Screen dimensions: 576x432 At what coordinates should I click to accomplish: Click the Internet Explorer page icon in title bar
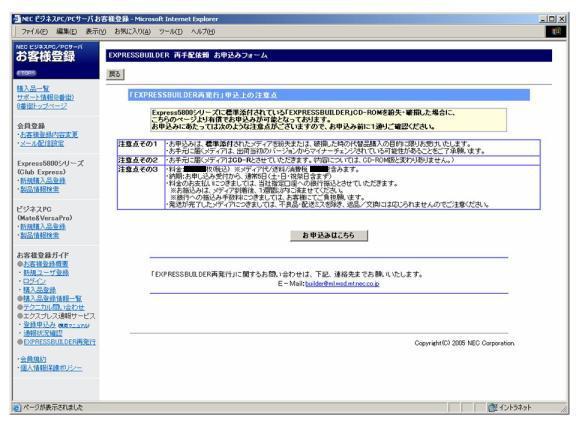tap(17, 19)
